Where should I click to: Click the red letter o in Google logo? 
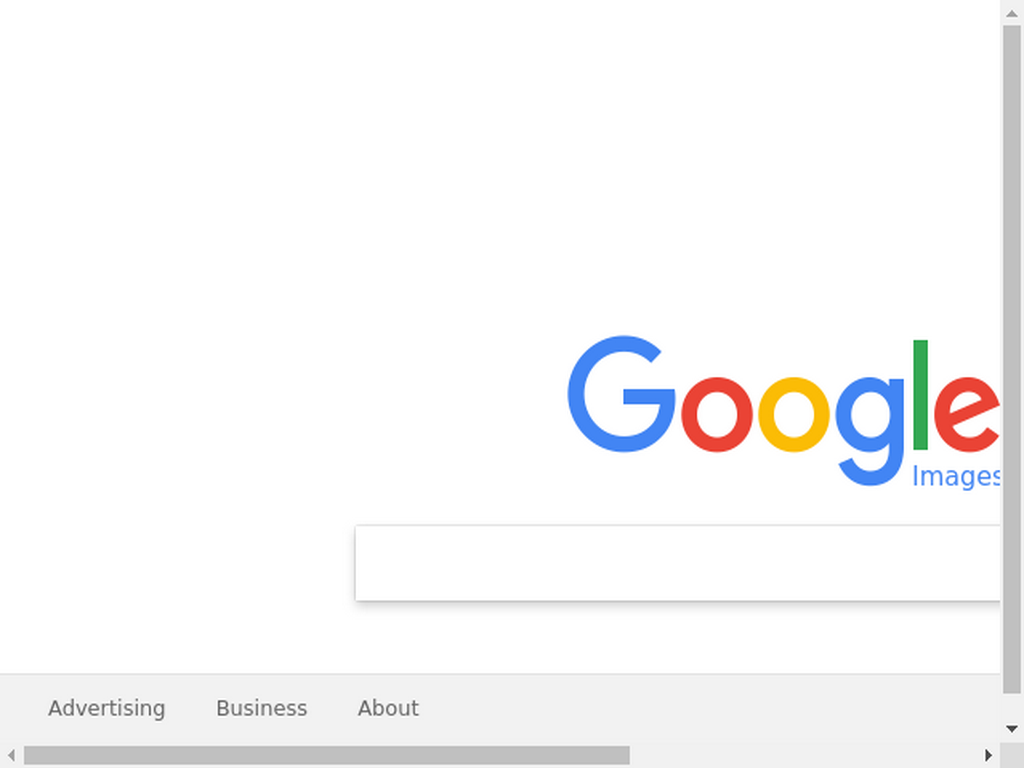click(717, 415)
